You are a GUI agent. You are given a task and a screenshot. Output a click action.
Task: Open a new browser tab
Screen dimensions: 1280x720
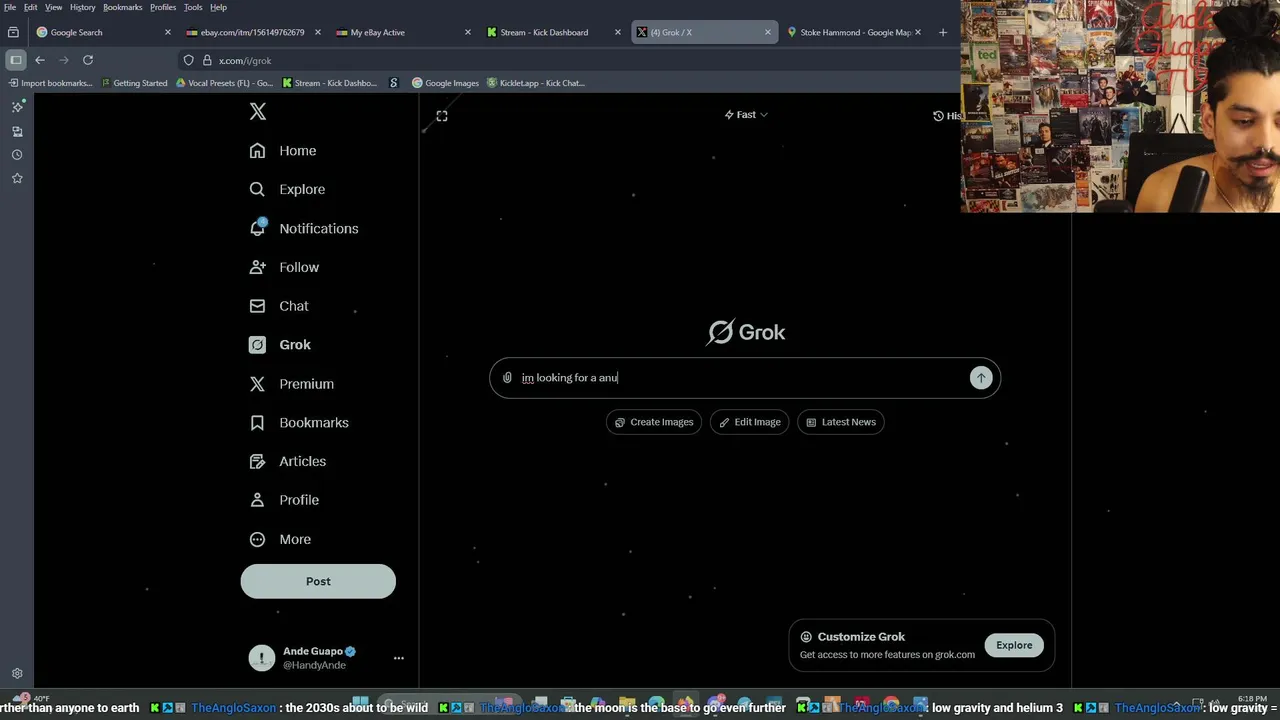(x=943, y=32)
